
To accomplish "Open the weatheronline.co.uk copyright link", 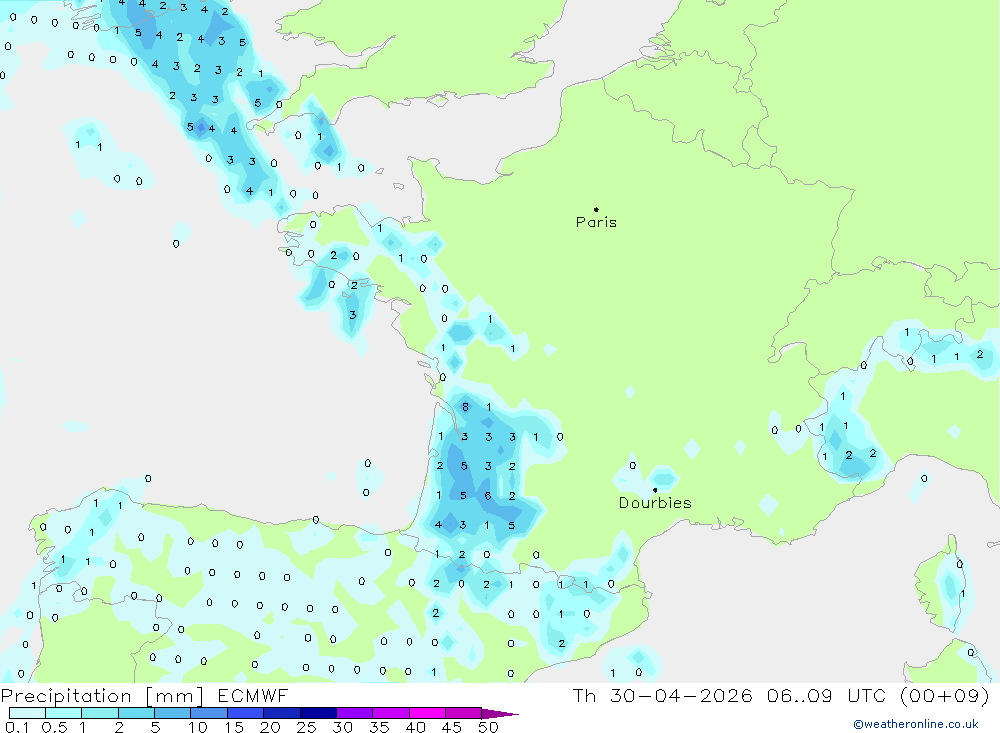I will coord(916,724).
